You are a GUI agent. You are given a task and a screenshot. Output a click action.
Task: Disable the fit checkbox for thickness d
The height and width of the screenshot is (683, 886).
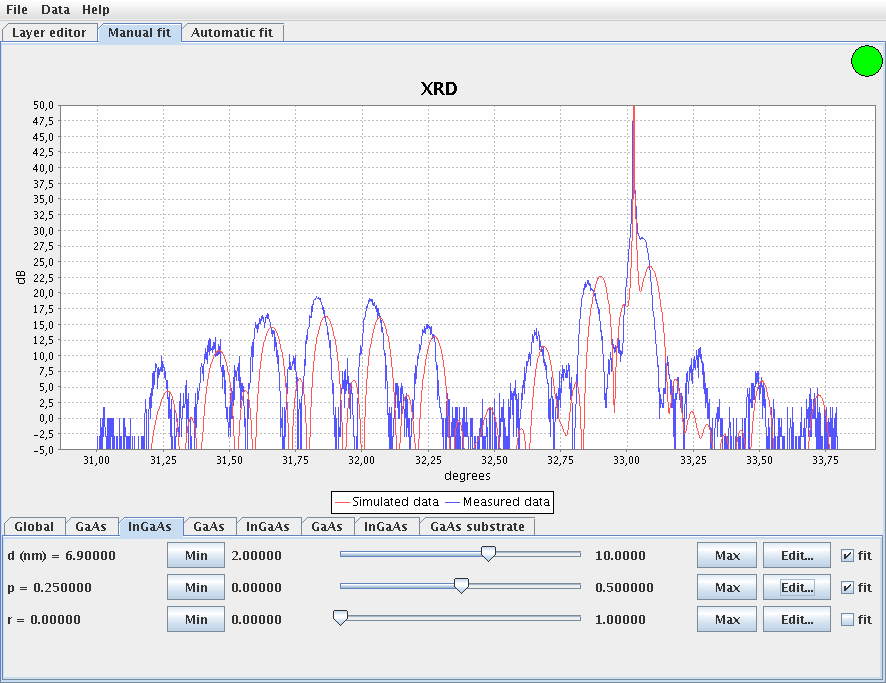tap(848, 556)
